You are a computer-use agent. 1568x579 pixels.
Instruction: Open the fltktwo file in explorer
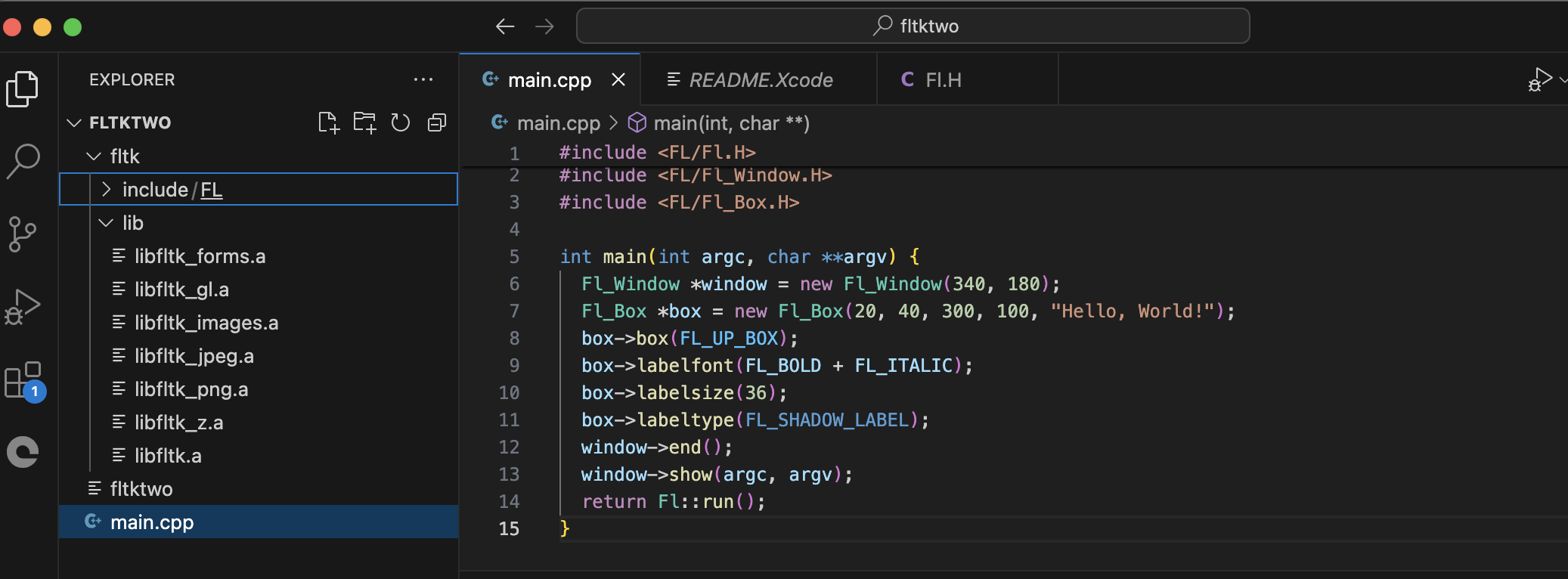click(x=259, y=489)
